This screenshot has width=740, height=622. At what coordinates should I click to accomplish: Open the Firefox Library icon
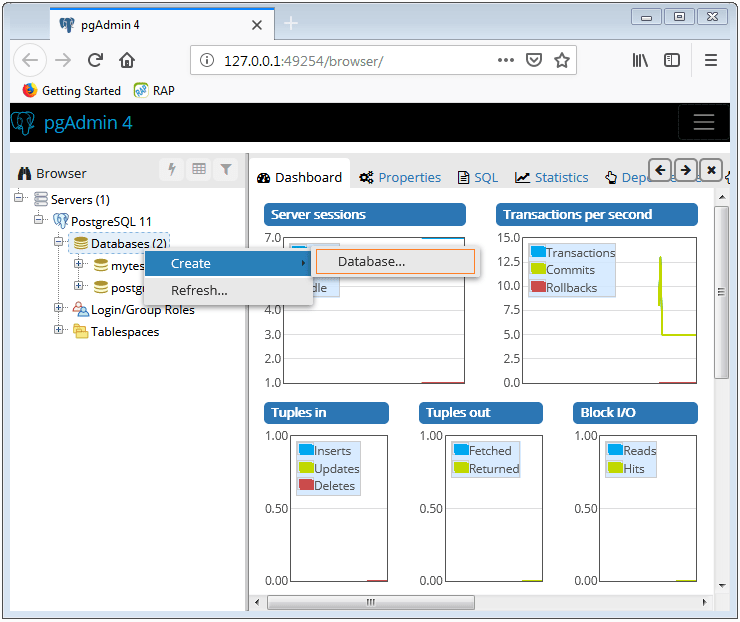(640, 60)
